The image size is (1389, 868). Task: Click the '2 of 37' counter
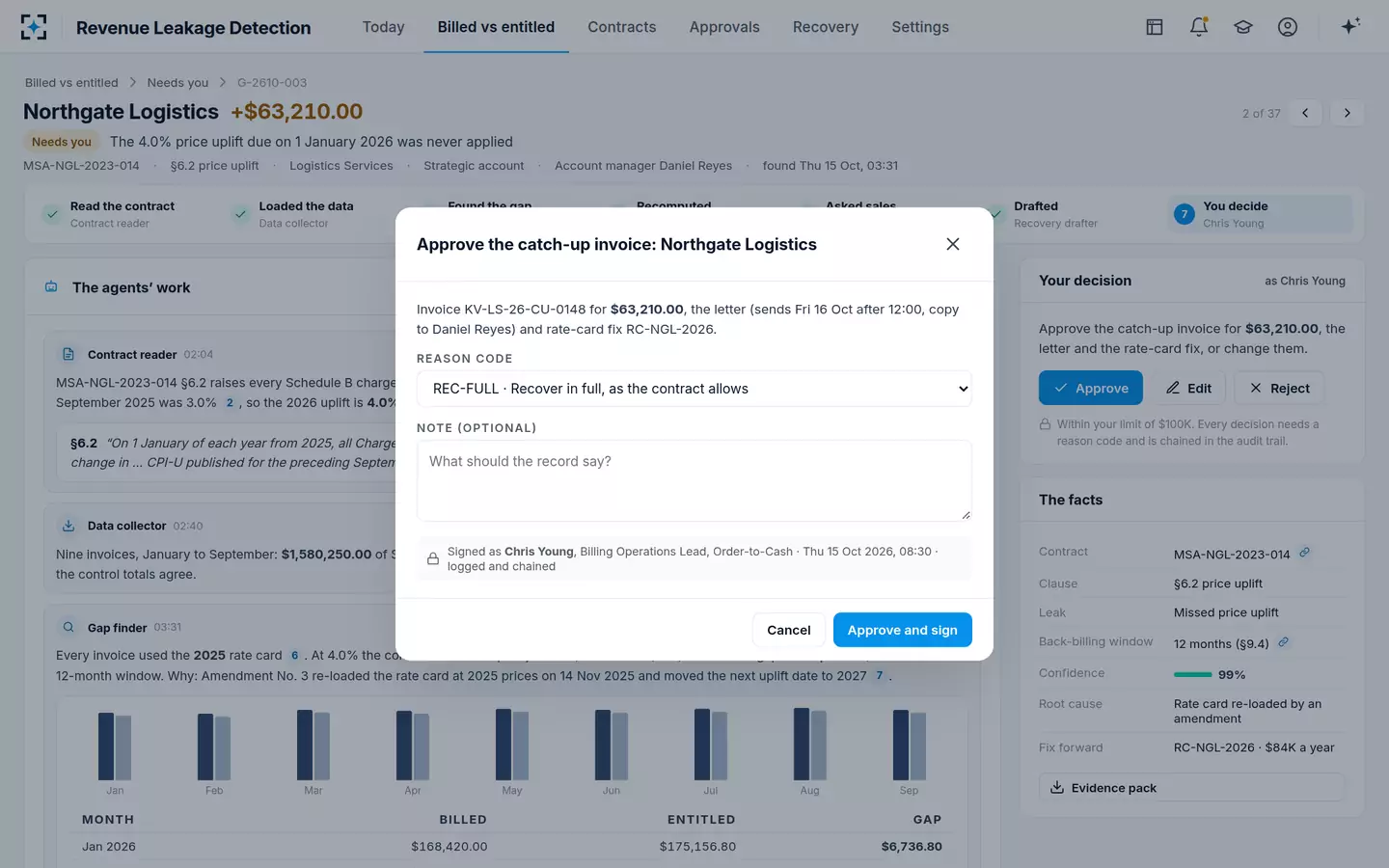tap(1262, 114)
